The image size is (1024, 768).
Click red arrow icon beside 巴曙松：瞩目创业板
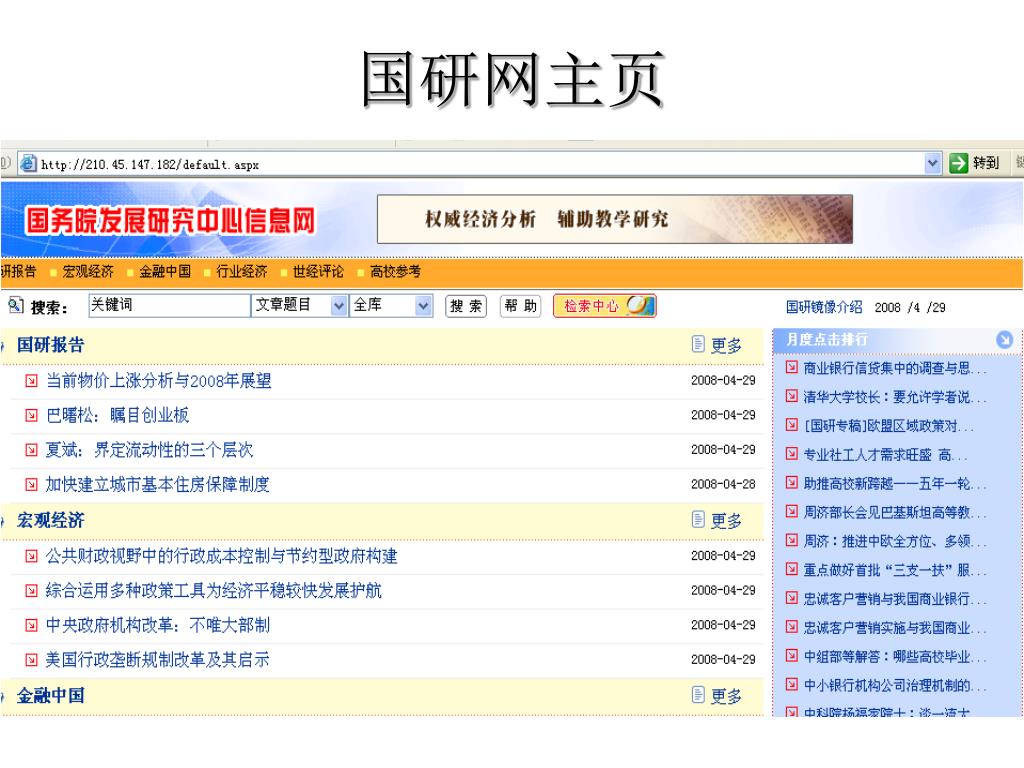[x=31, y=415]
